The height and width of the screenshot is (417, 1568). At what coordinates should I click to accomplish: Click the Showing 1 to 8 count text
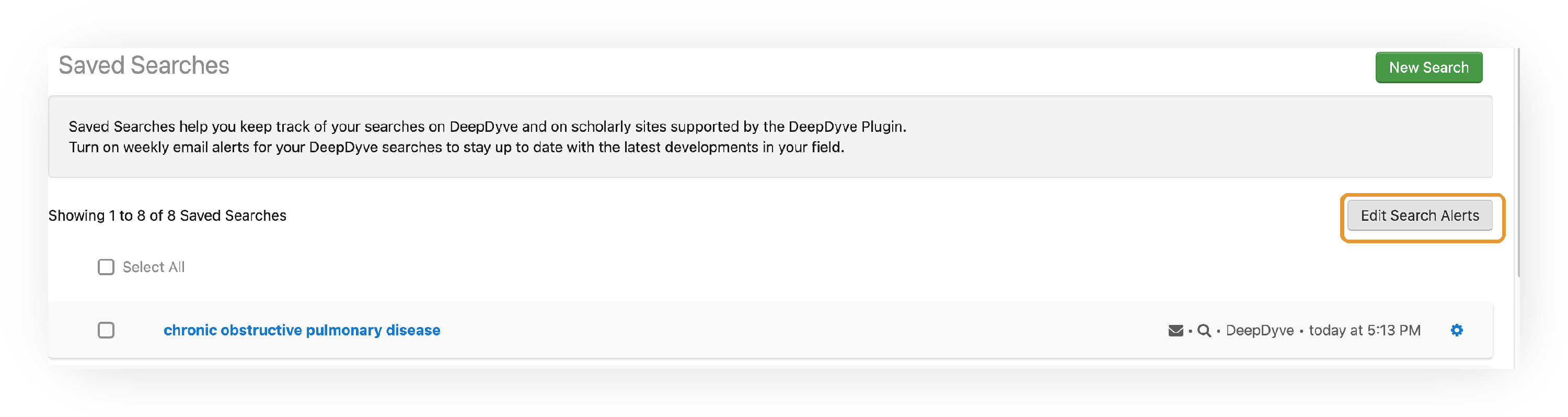coord(167,216)
